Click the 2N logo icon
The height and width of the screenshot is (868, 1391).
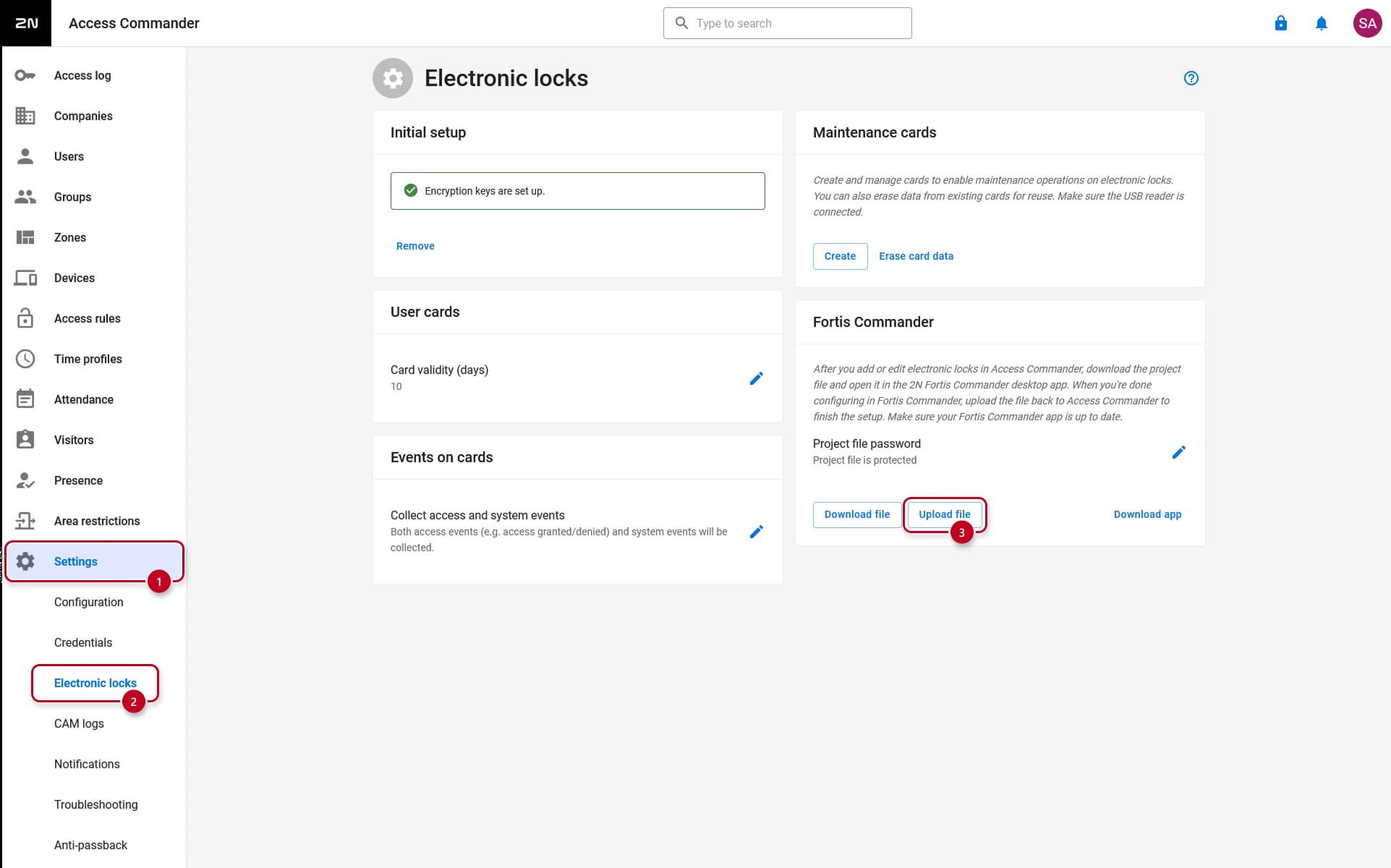pos(26,23)
